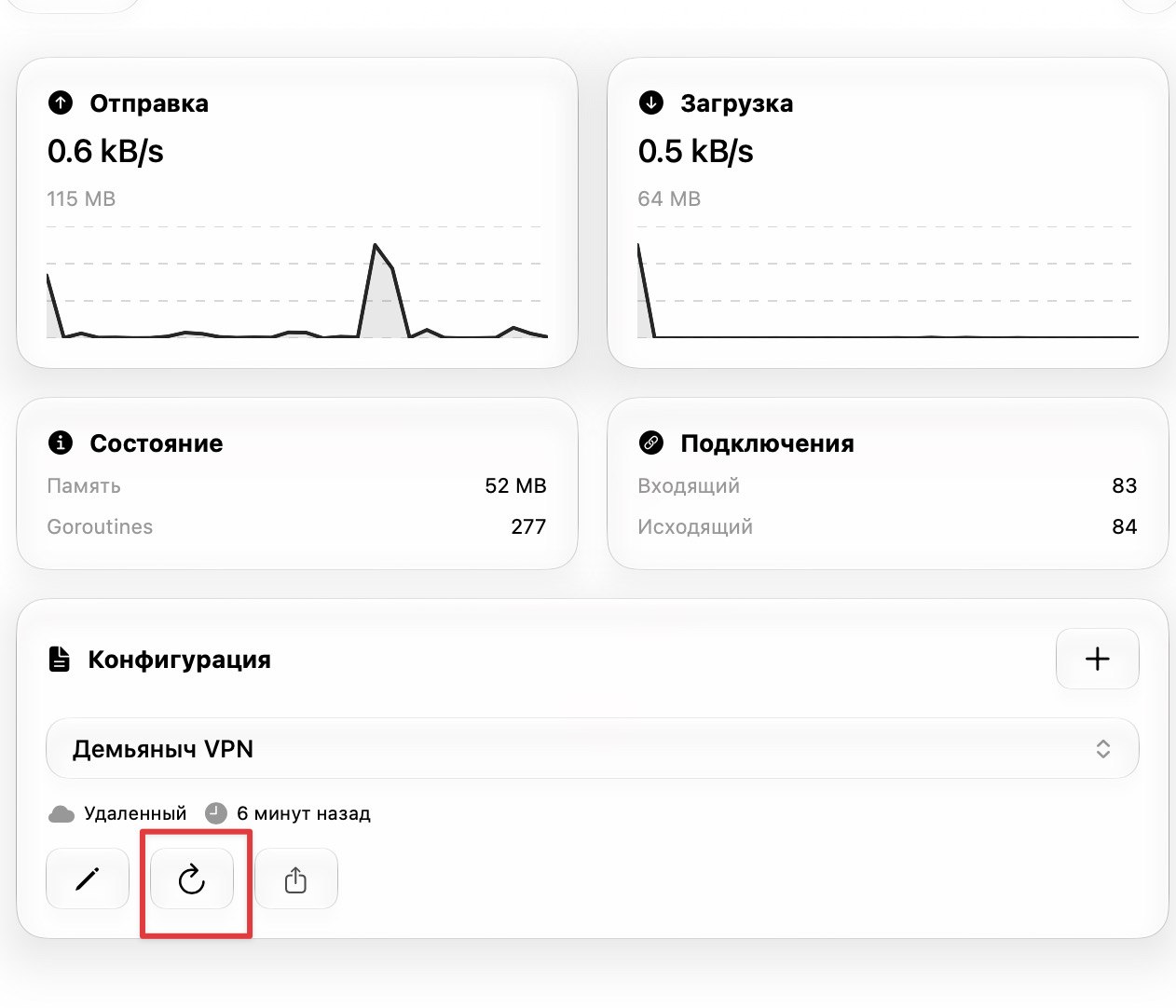This screenshot has height=1008, width=1176.
Task: Click the Удаленный profile type label
Action: 135,814
